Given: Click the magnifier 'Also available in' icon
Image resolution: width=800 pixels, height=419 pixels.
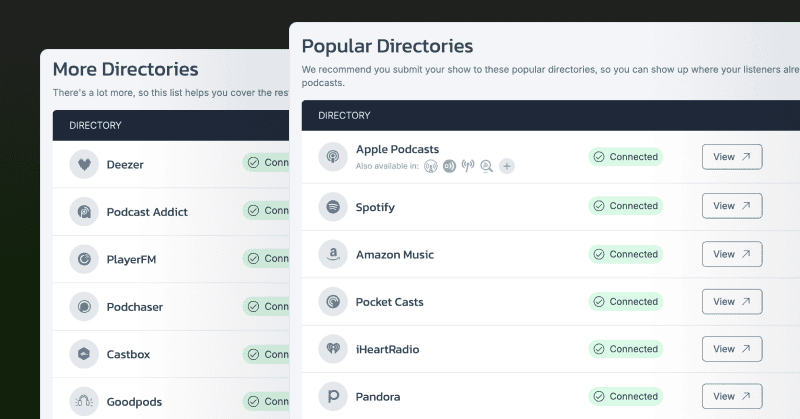Looking at the screenshot, I should pyautogui.click(x=487, y=166).
